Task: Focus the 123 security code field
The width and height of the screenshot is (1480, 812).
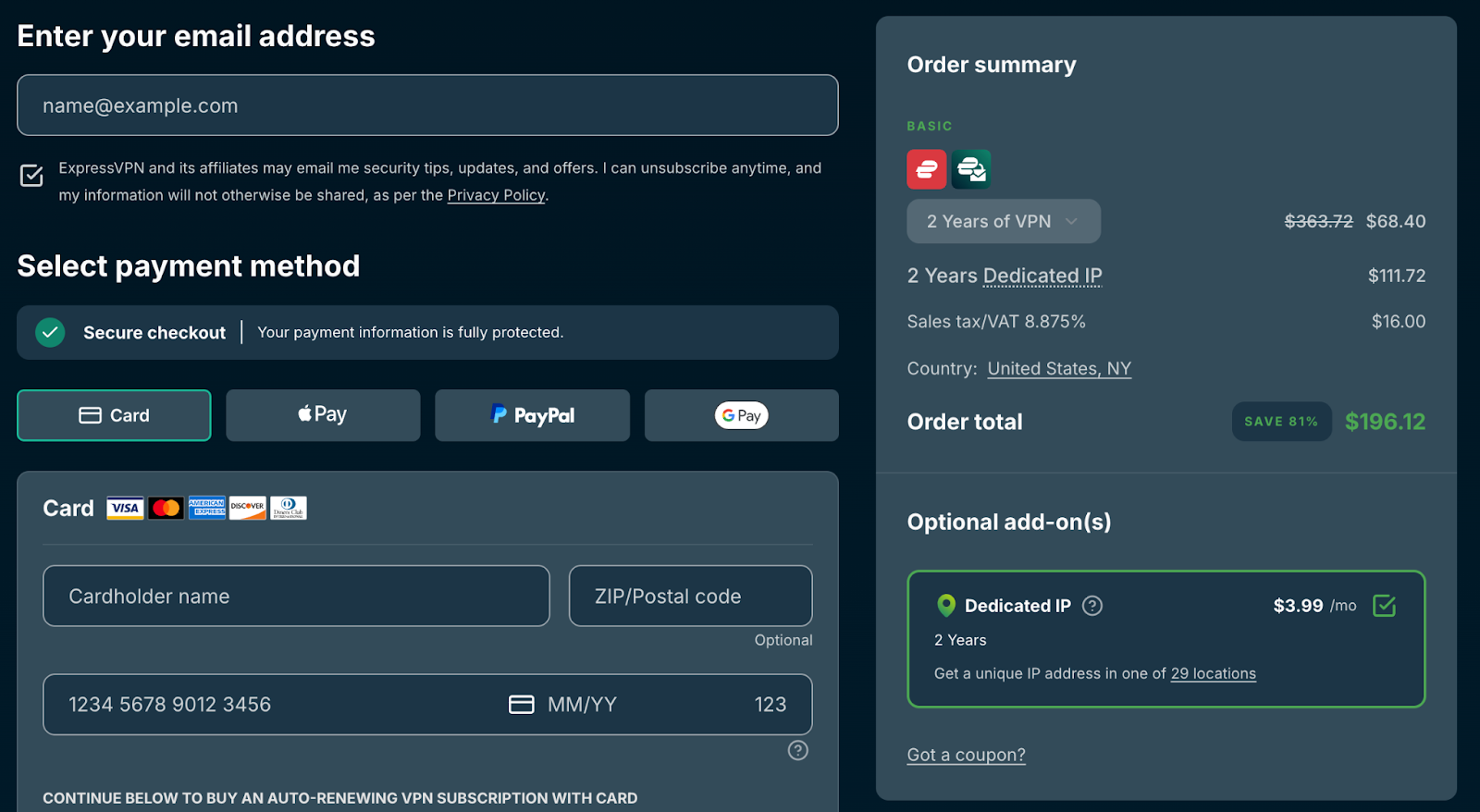Action: [771, 705]
